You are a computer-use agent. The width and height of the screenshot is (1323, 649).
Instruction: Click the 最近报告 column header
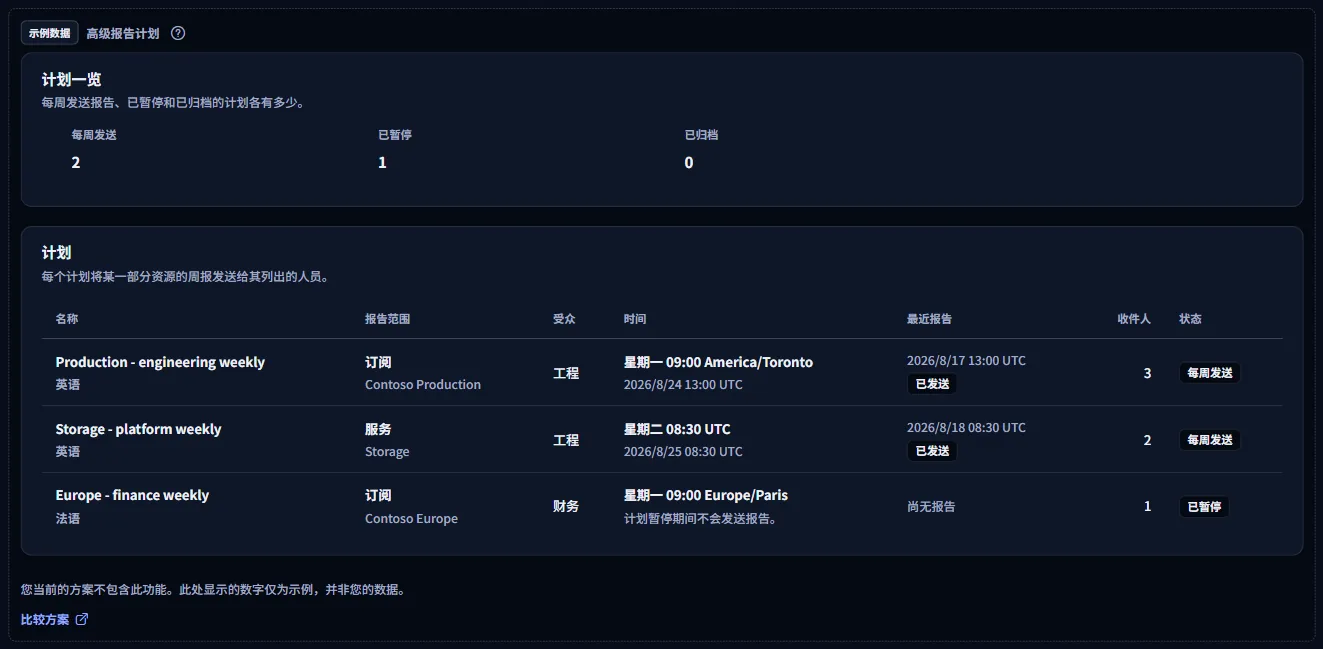click(x=929, y=318)
